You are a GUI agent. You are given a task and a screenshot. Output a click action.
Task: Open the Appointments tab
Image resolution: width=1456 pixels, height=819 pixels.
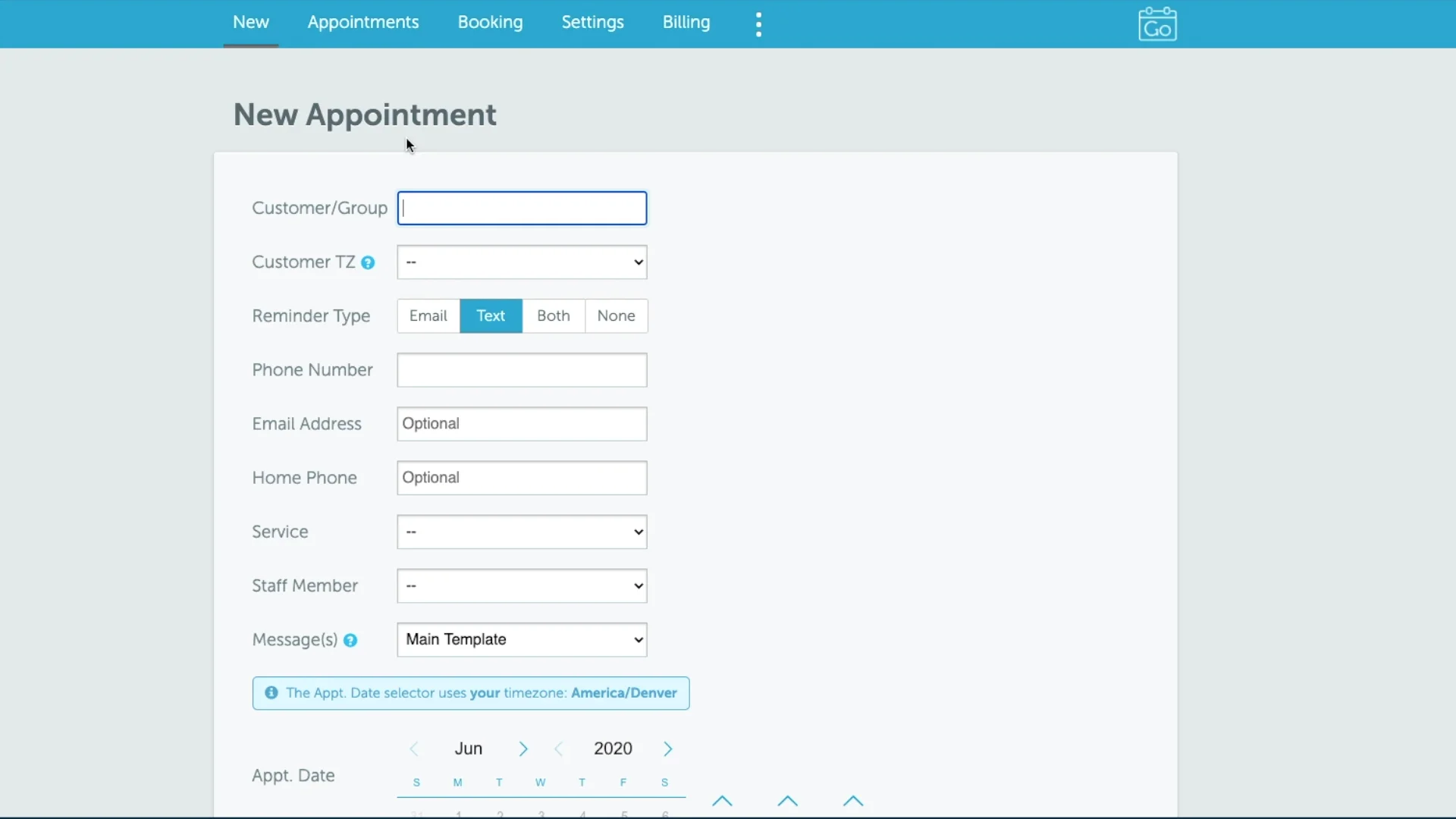point(363,23)
